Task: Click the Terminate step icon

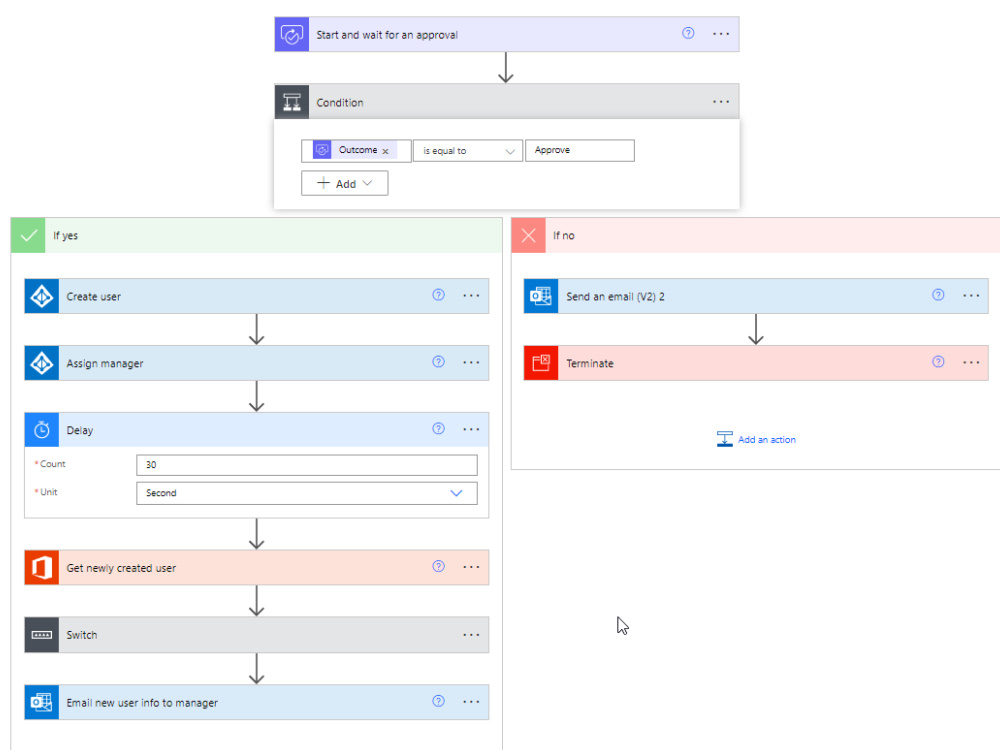Action: click(x=541, y=363)
